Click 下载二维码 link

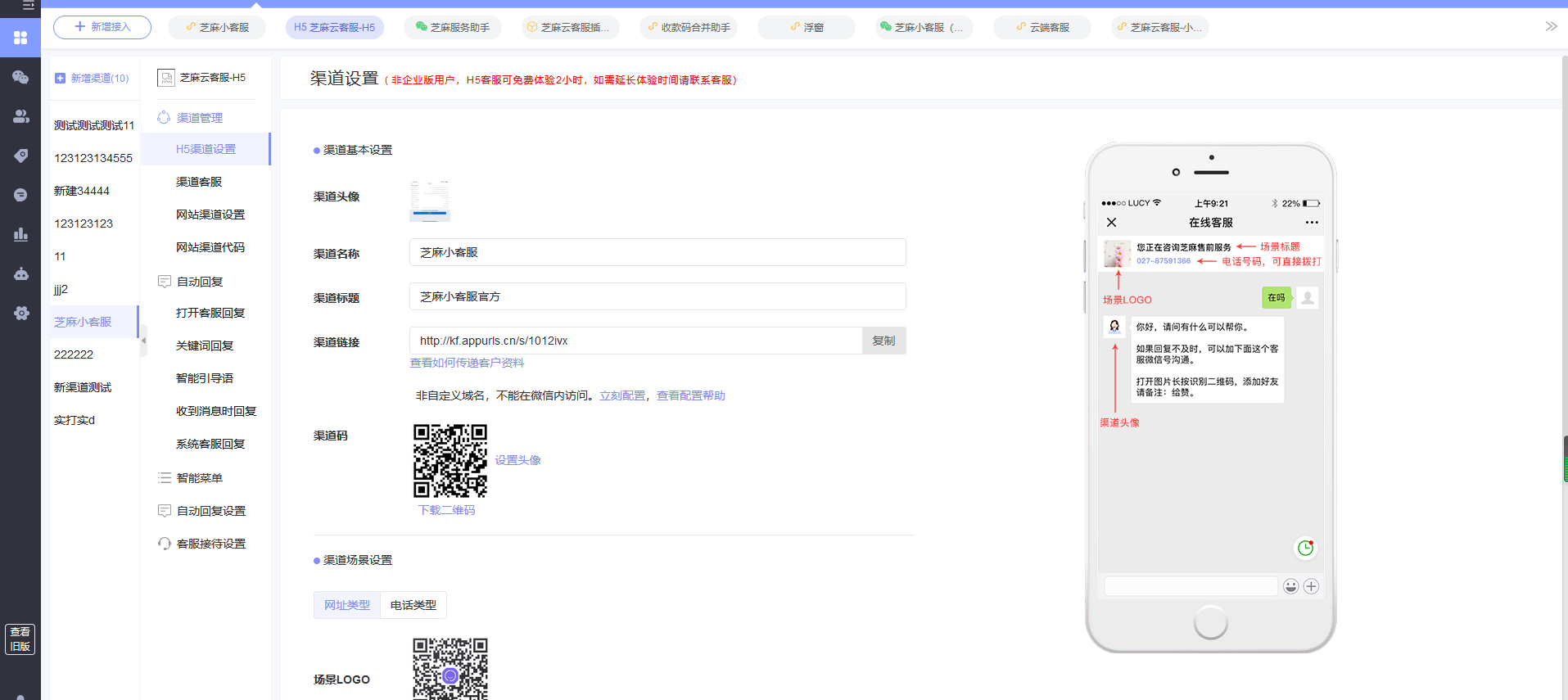coord(446,510)
